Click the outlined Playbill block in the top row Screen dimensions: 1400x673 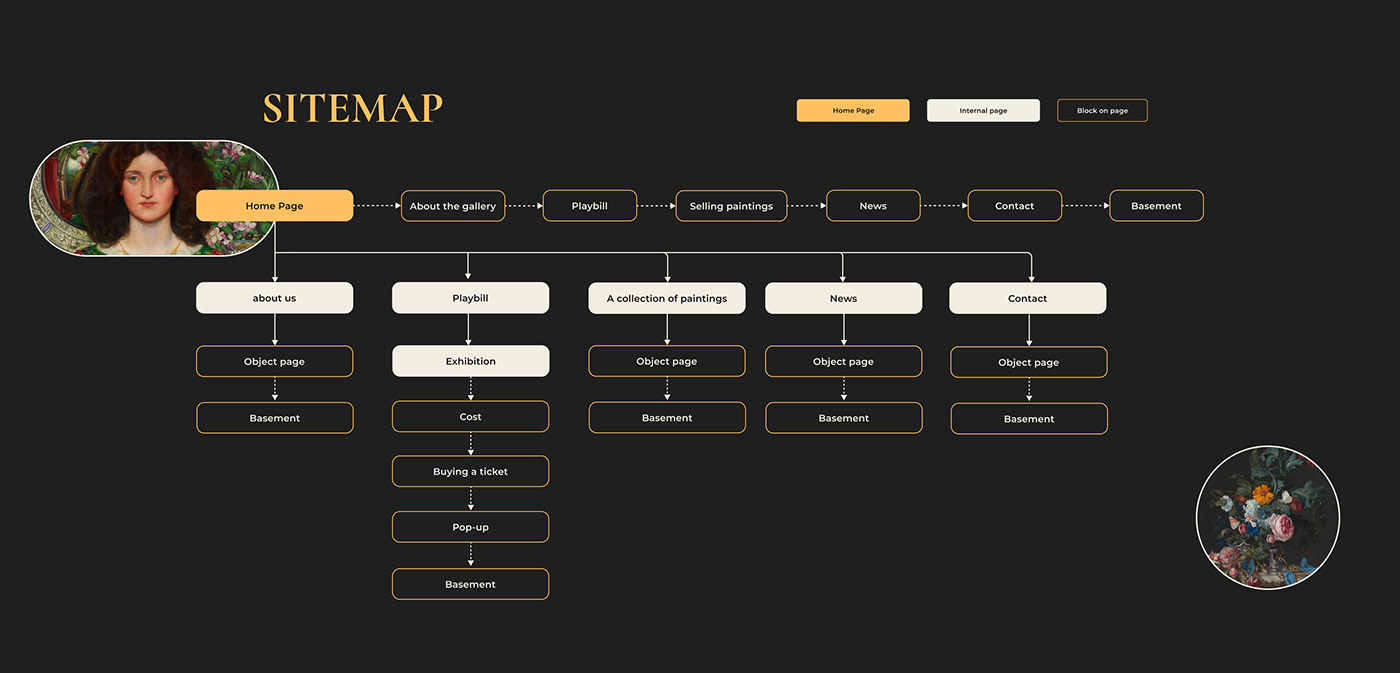[589, 206]
